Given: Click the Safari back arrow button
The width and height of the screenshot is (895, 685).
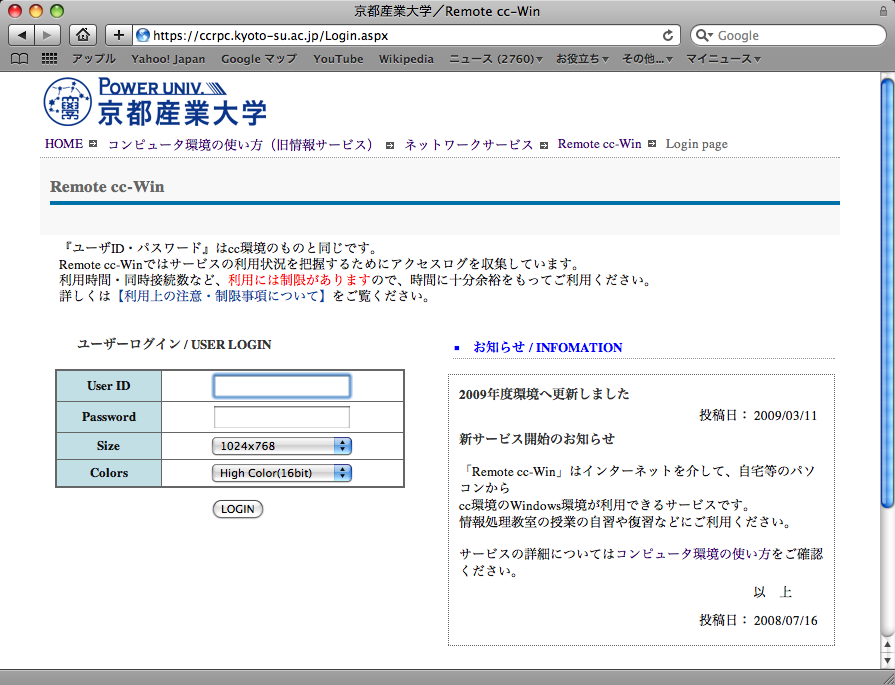Looking at the screenshot, I should point(22,35).
